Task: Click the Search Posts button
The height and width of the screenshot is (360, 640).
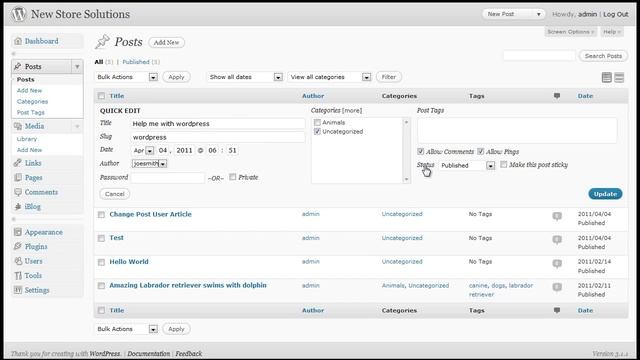Action: tap(603, 56)
